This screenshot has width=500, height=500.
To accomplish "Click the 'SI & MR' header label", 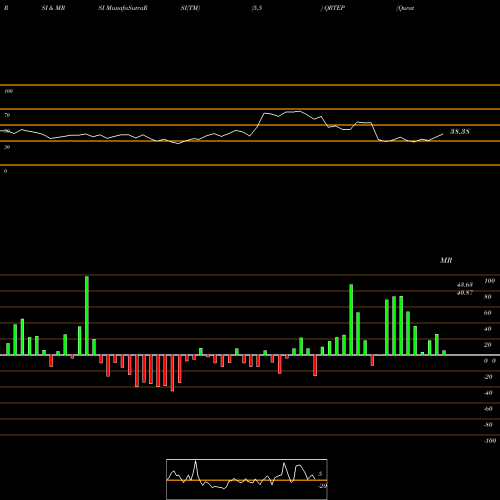I will (53, 8).
